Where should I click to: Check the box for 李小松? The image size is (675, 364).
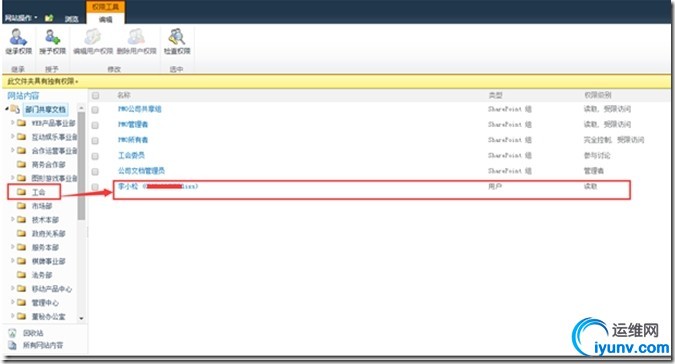pos(95,187)
